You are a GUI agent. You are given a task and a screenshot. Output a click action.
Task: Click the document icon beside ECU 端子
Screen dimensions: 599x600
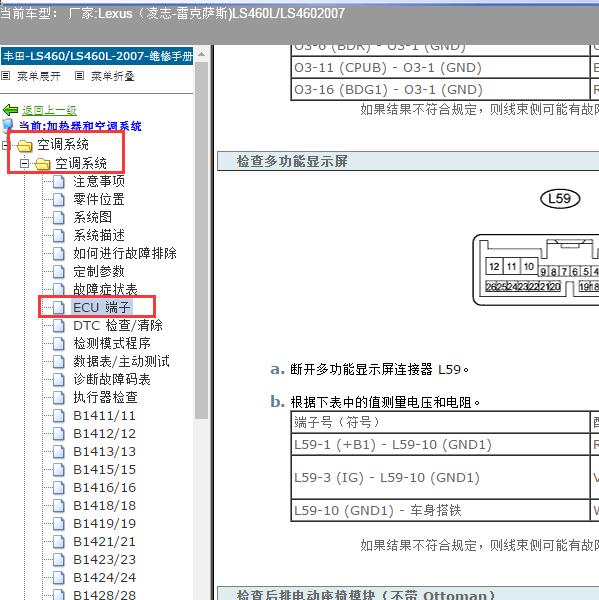[x=59, y=307]
